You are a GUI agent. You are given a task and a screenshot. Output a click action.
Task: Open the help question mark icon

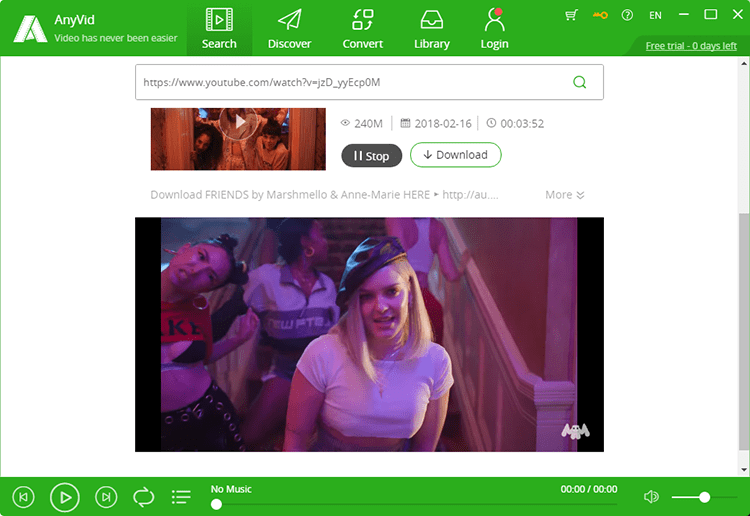click(x=627, y=15)
